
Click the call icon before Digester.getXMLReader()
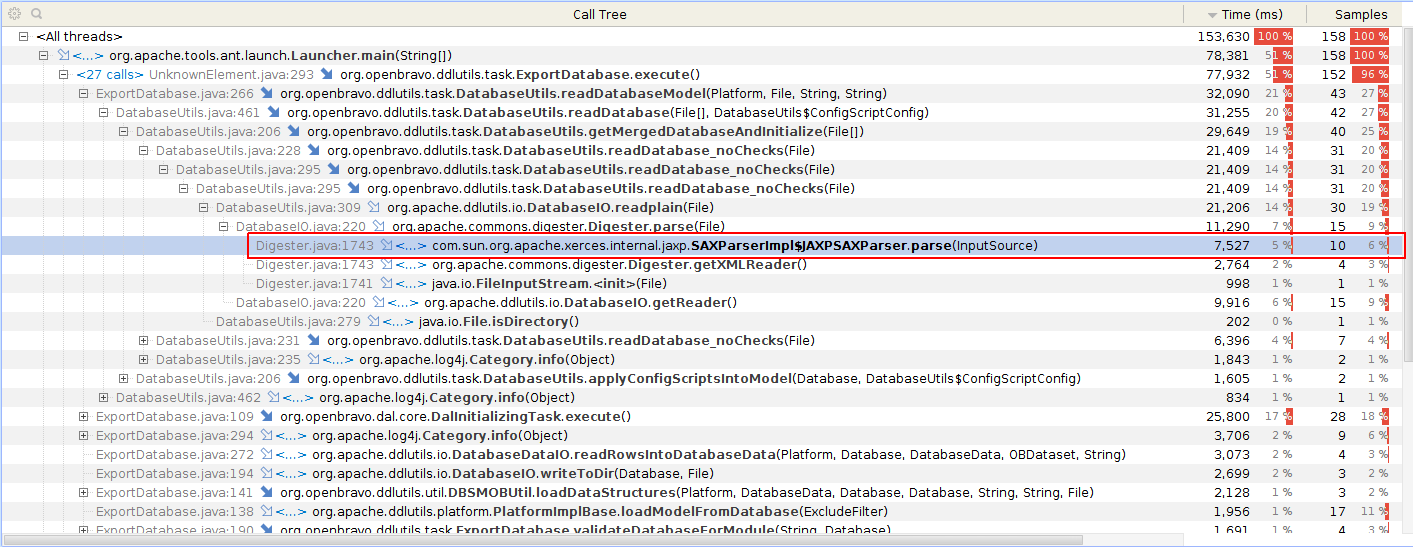tap(387, 265)
